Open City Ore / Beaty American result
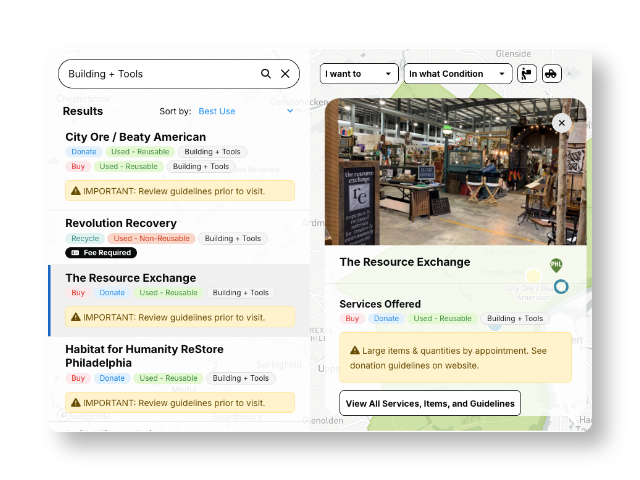Image resolution: width=640 pixels, height=480 pixels. (x=136, y=137)
